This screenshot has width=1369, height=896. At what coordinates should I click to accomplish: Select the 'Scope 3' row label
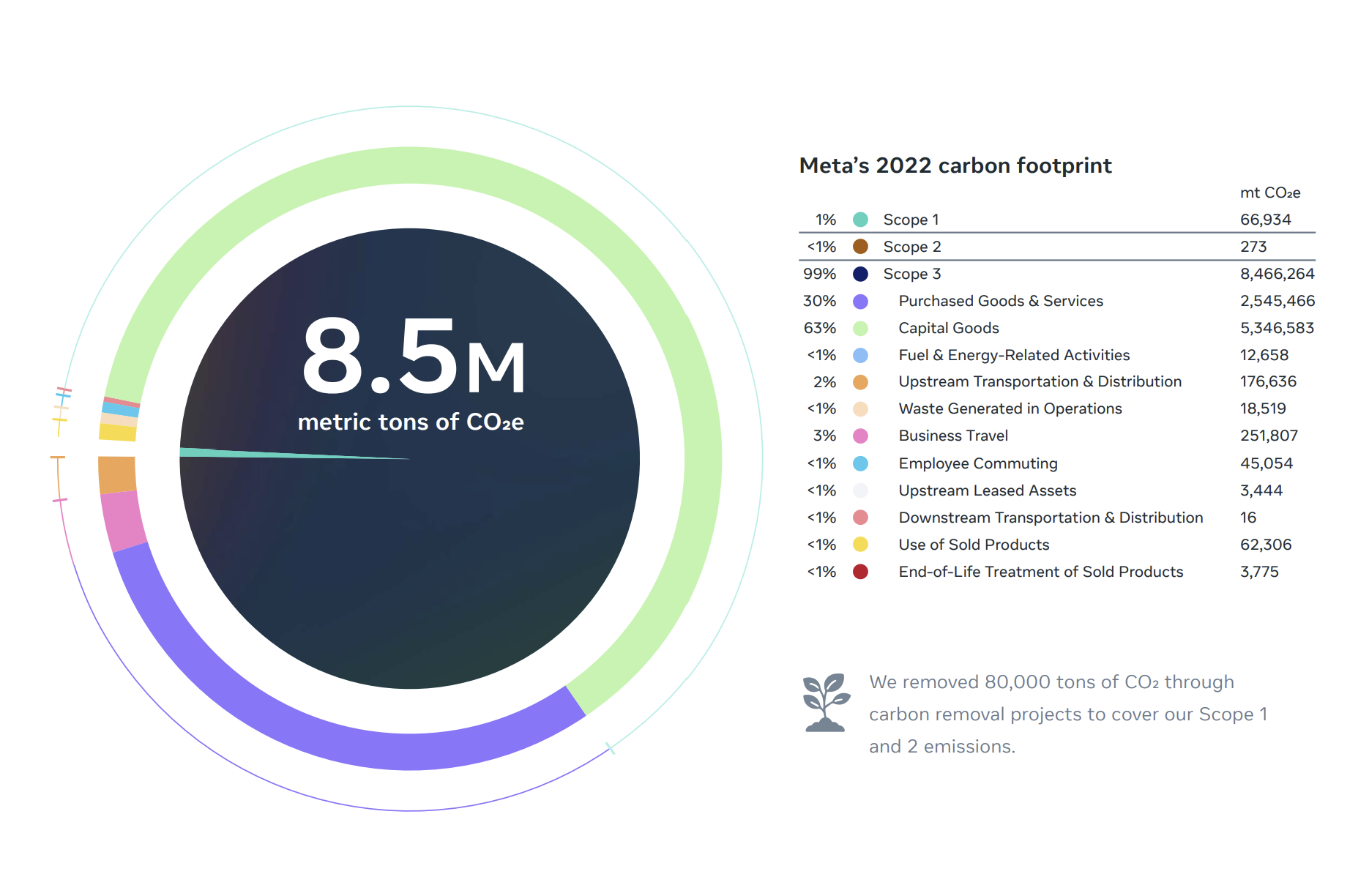coord(912,274)
